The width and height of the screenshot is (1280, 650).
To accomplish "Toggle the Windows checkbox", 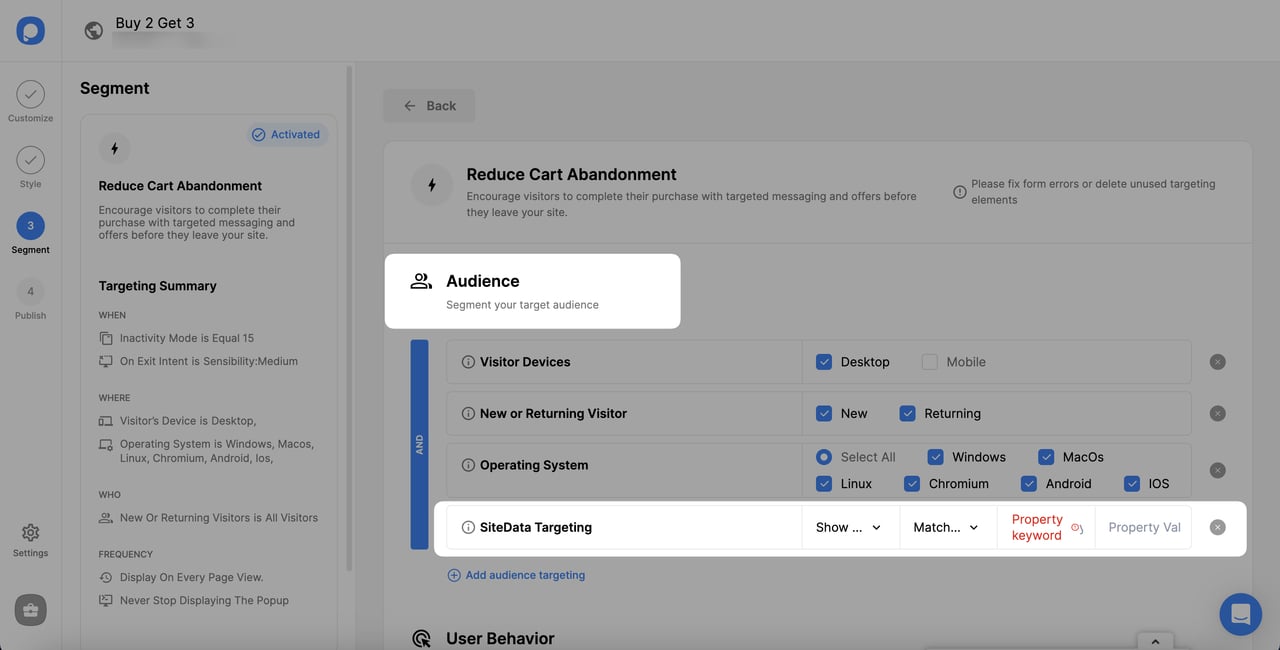I will point(936,457).
